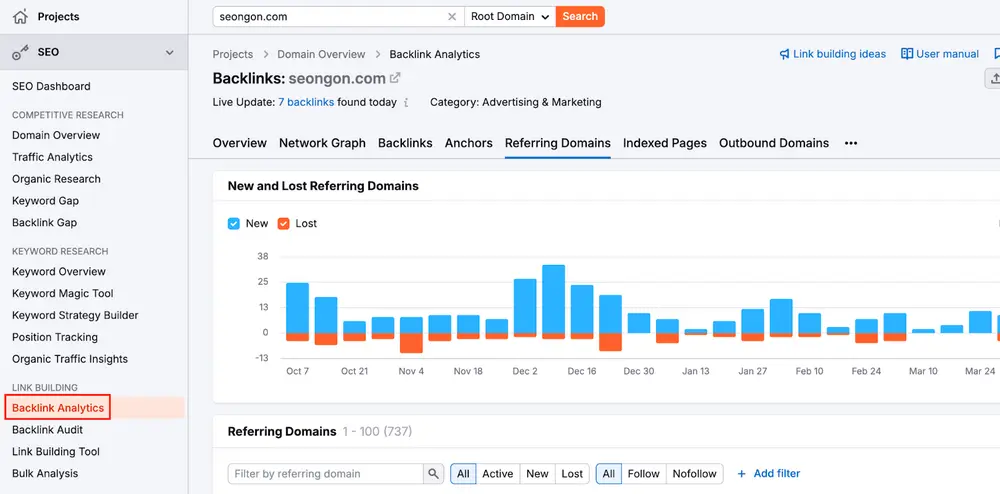Click the Live Update info icon

pyautogui.click(x=406, y=102)
